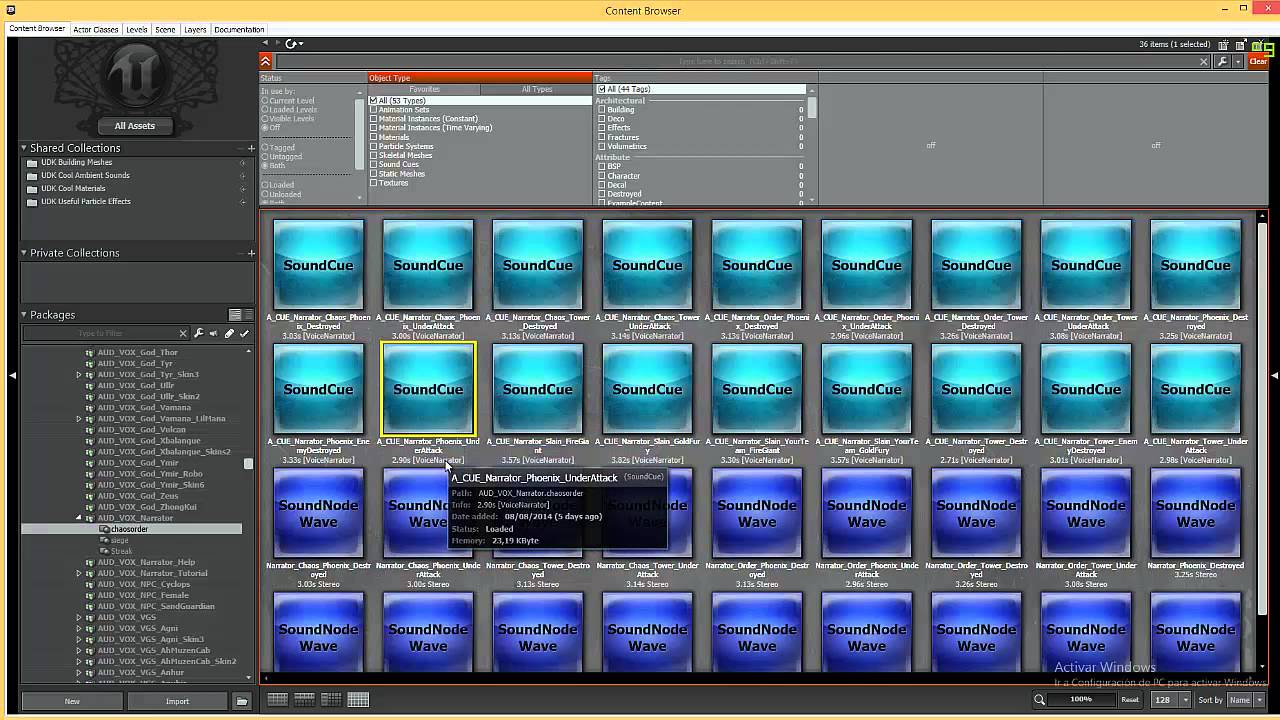
Task: Click the right edge expand arrow
Action: pos(1274,375)
